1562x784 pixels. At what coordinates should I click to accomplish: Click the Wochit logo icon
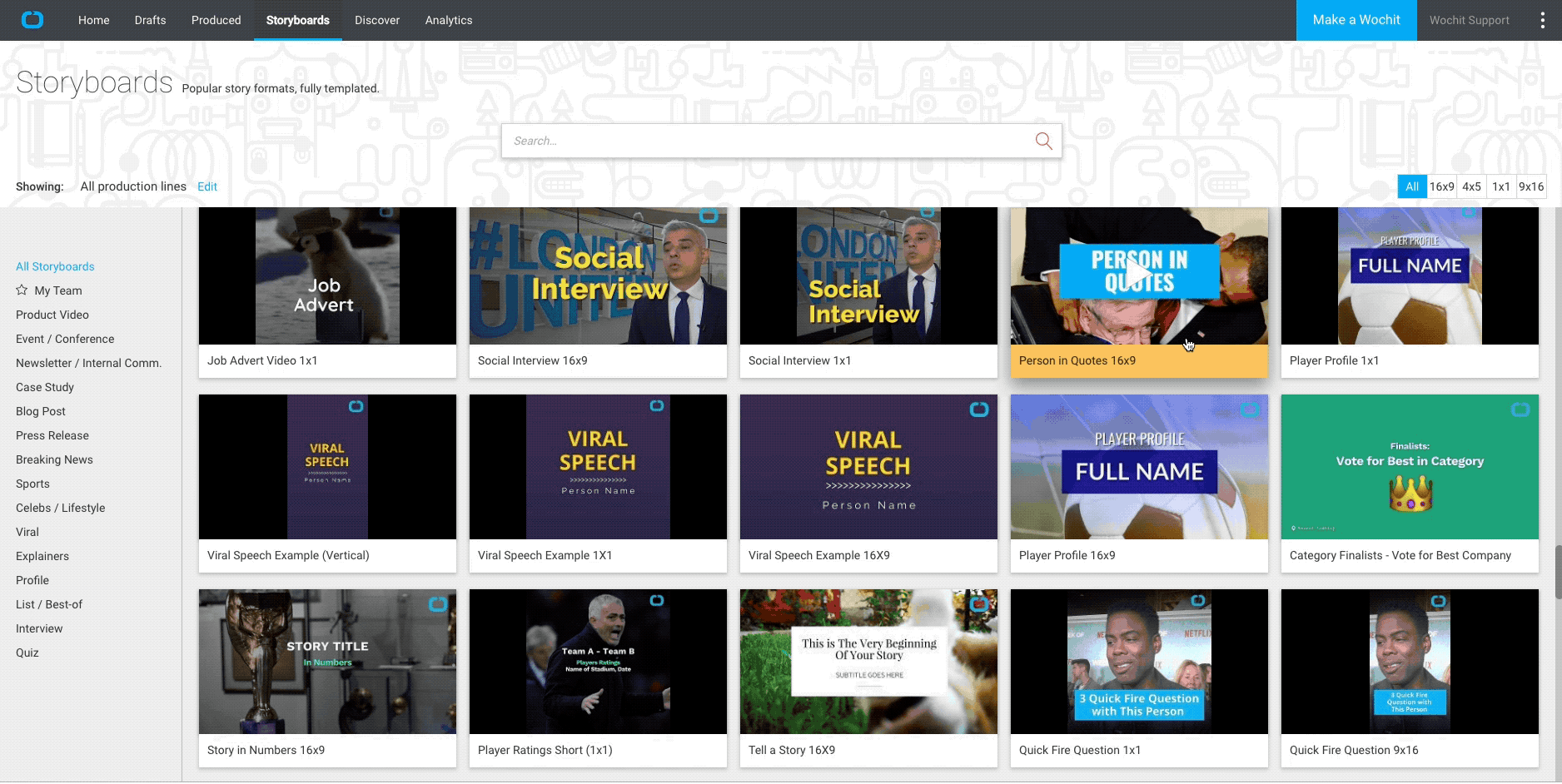[32, 20]
